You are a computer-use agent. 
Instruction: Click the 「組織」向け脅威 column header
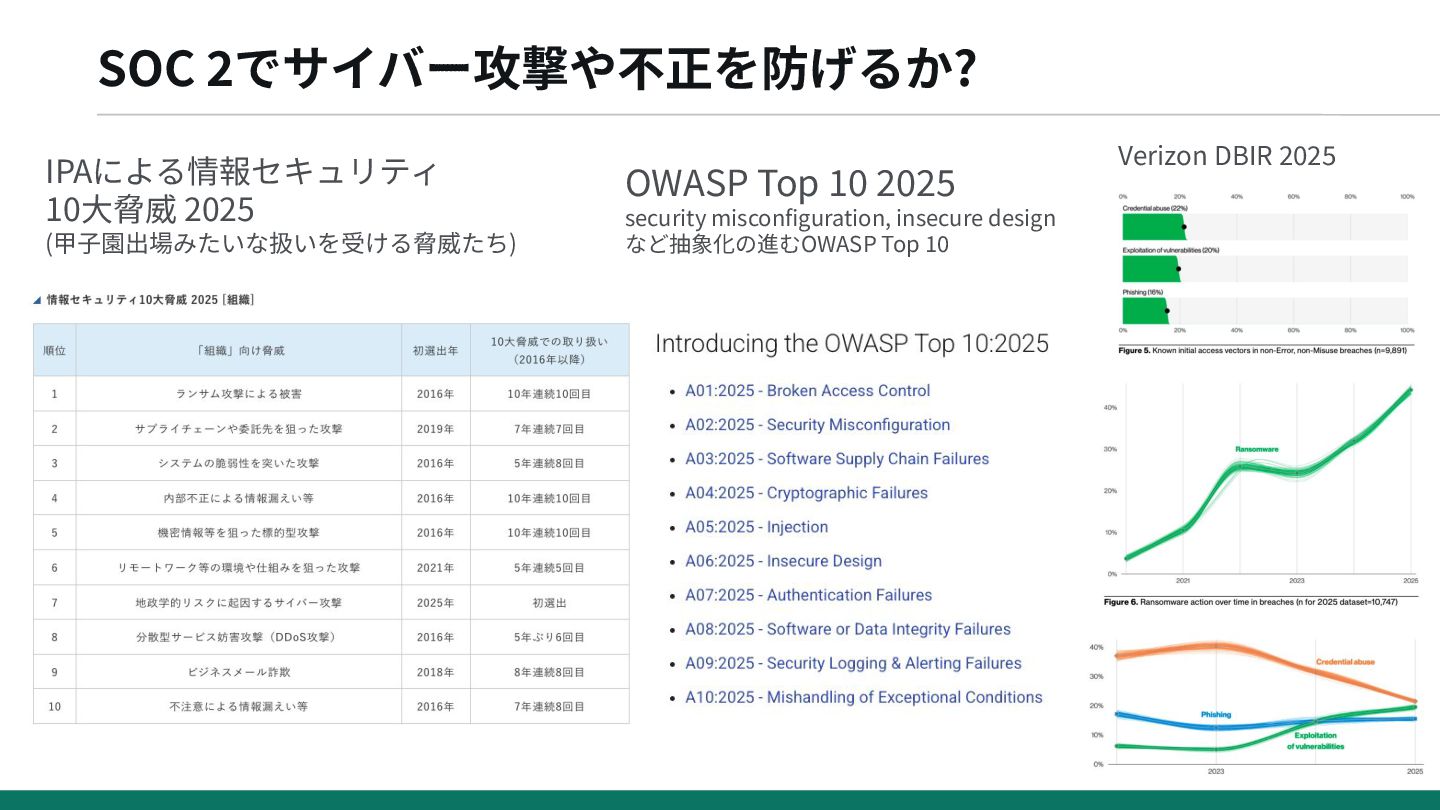[239, 350]
